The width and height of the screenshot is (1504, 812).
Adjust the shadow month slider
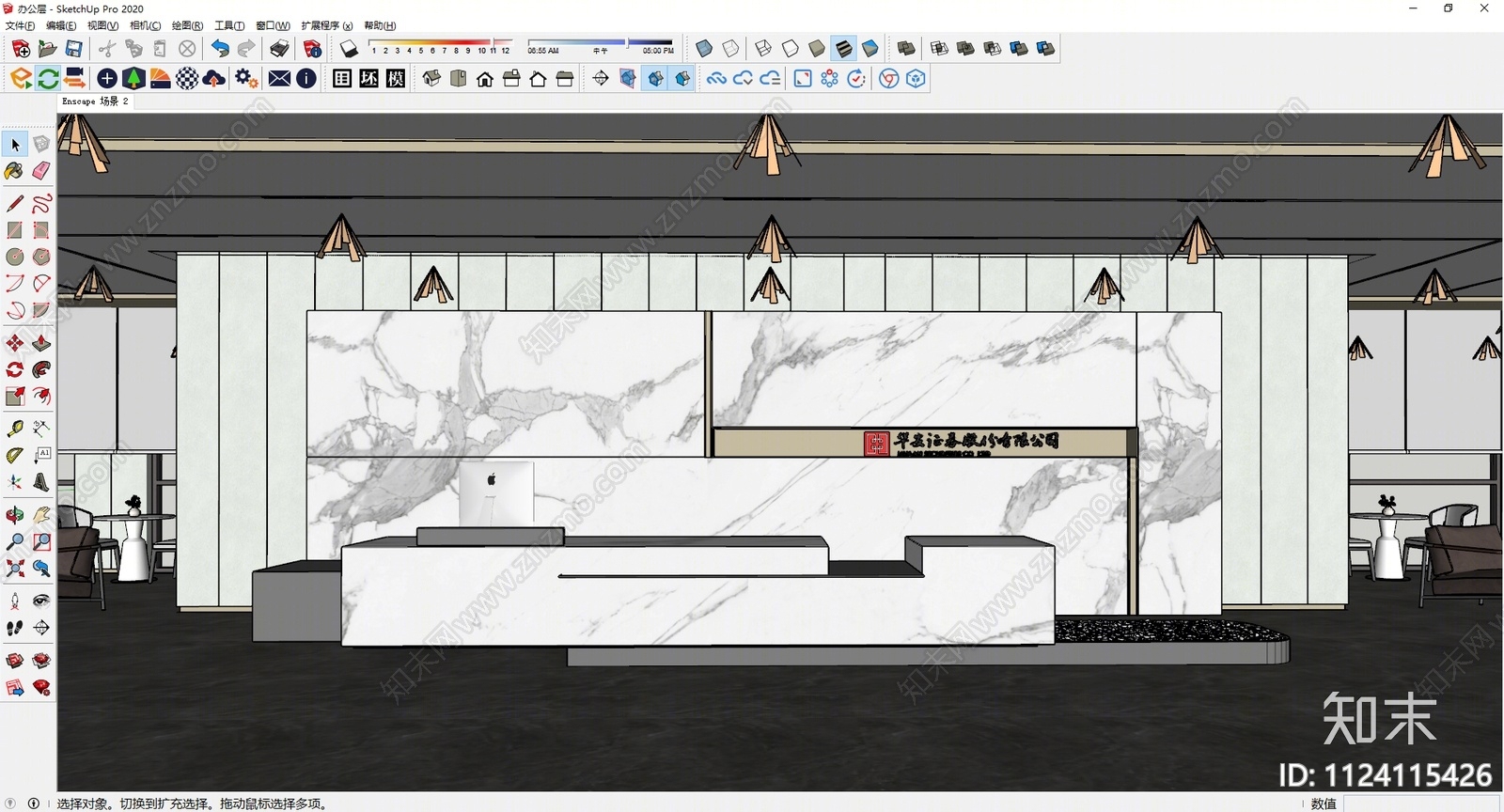[440, 47]
